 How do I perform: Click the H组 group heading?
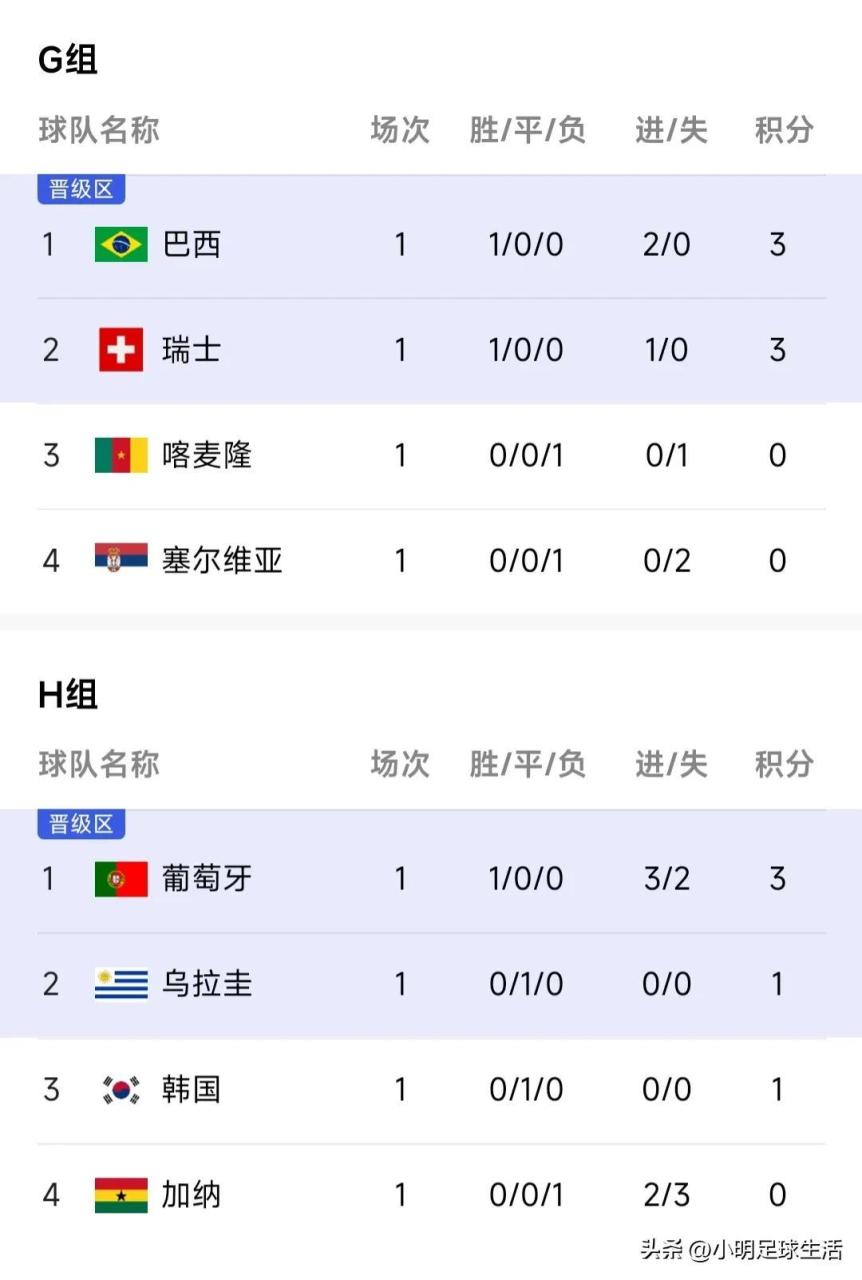68,694
